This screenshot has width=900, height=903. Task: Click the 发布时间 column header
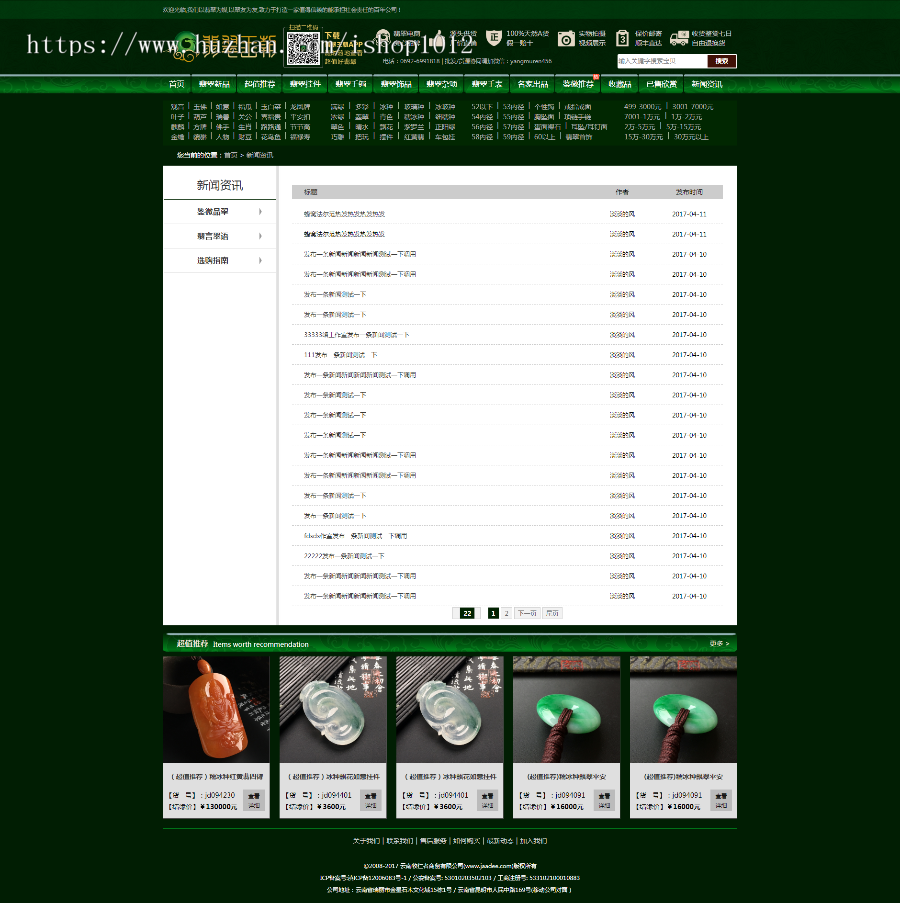point(689,192)
